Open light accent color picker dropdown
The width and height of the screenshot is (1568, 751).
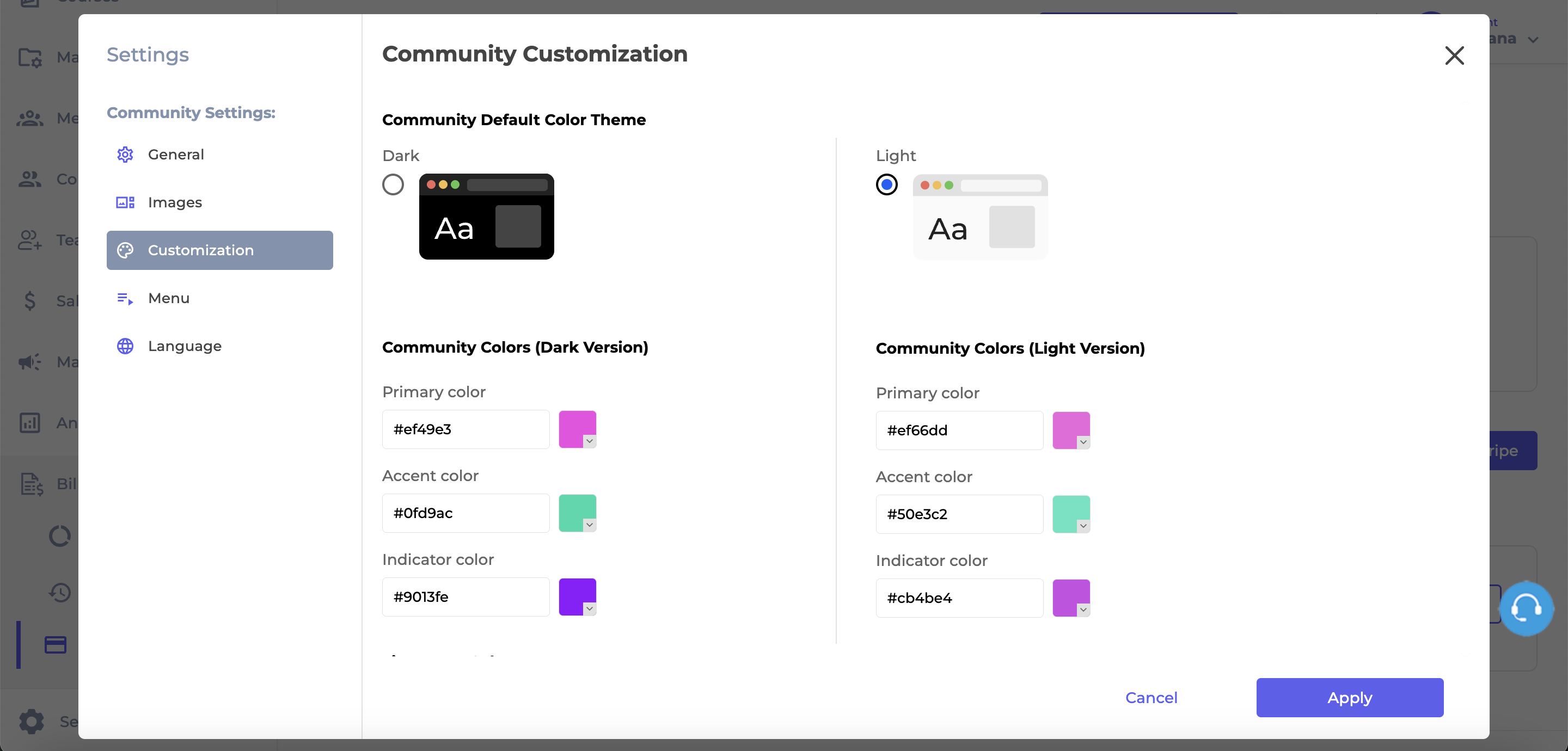click(x=1083, y=526)
